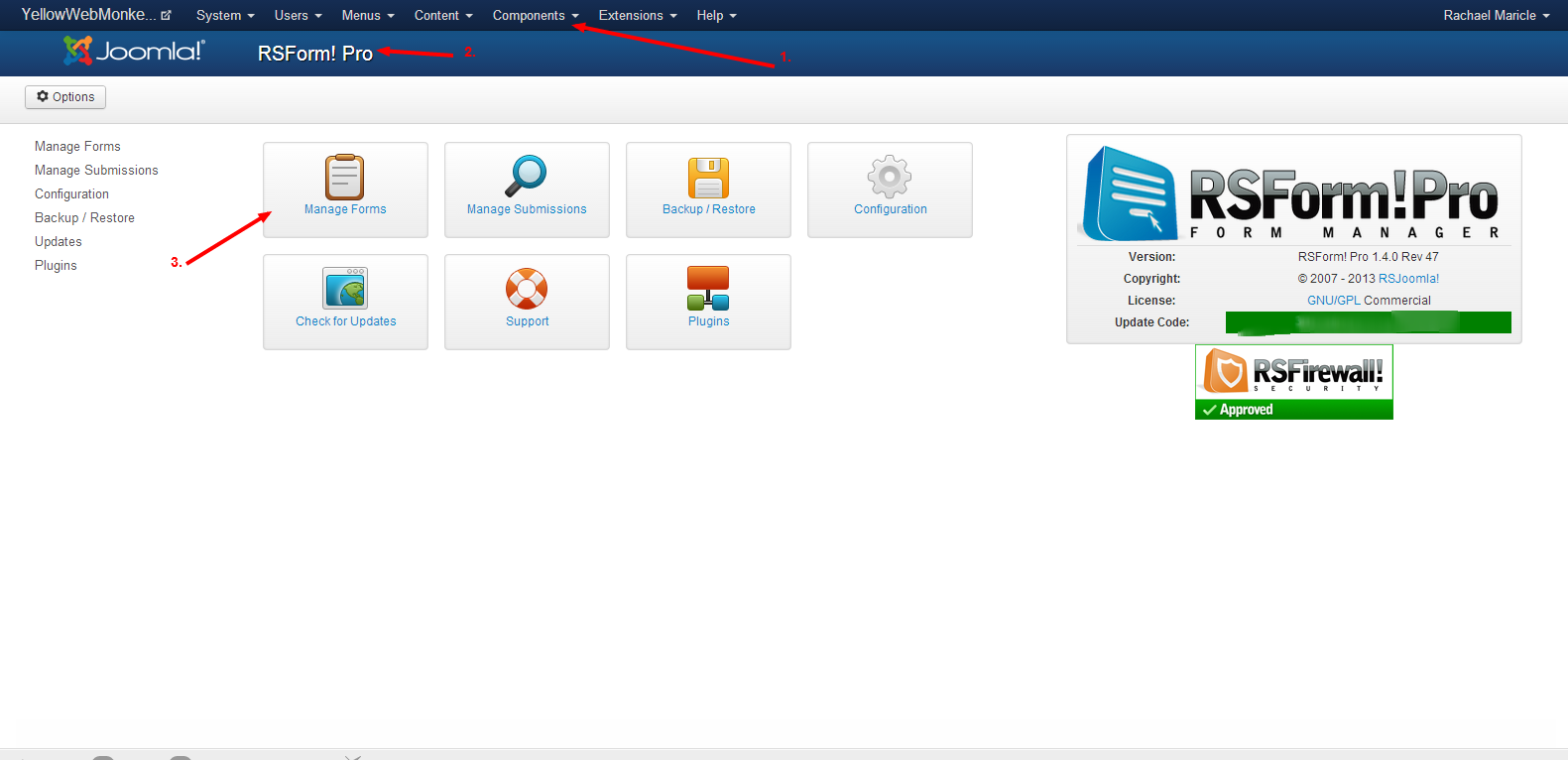Click the Check for Updates link text
This screenshot has height=760, width=1568.
coord(345,321)
